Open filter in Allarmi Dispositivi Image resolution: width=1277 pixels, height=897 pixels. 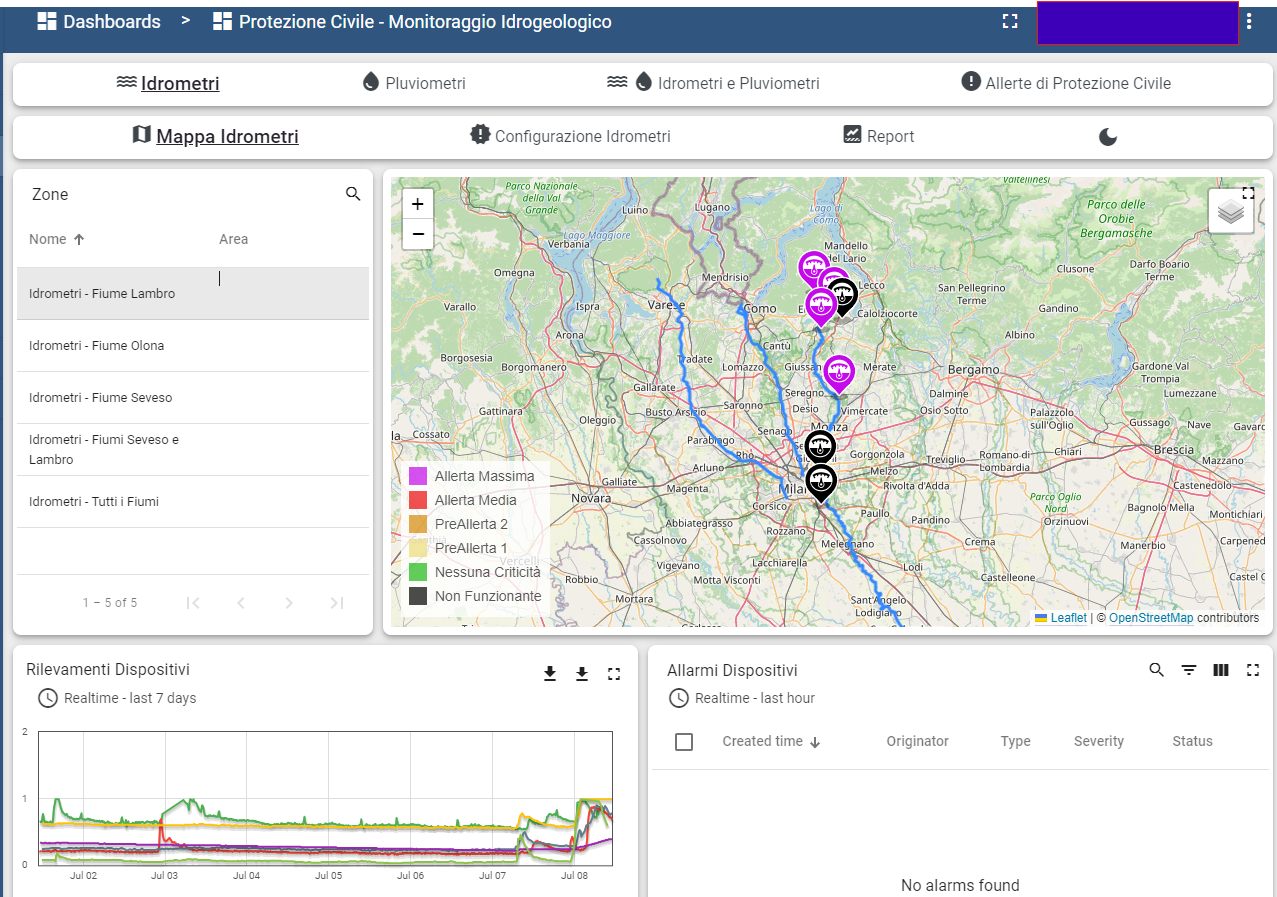[x=1189, y=670]
